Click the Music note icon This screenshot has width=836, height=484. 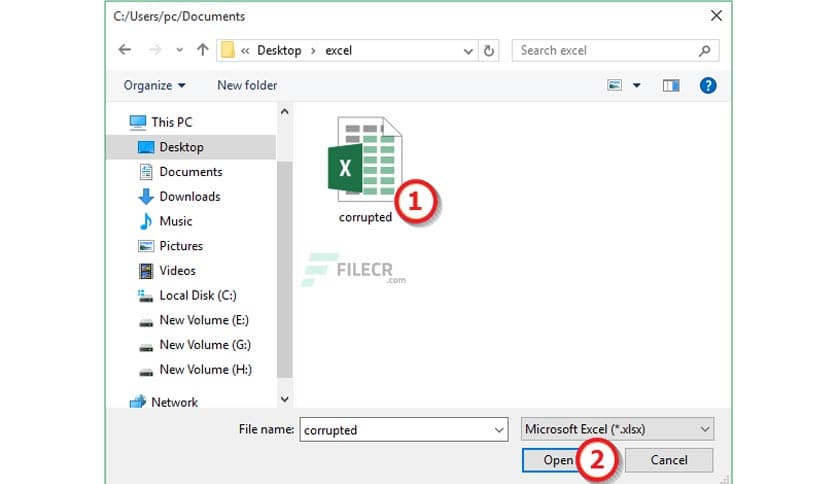(x=146, y=221)
